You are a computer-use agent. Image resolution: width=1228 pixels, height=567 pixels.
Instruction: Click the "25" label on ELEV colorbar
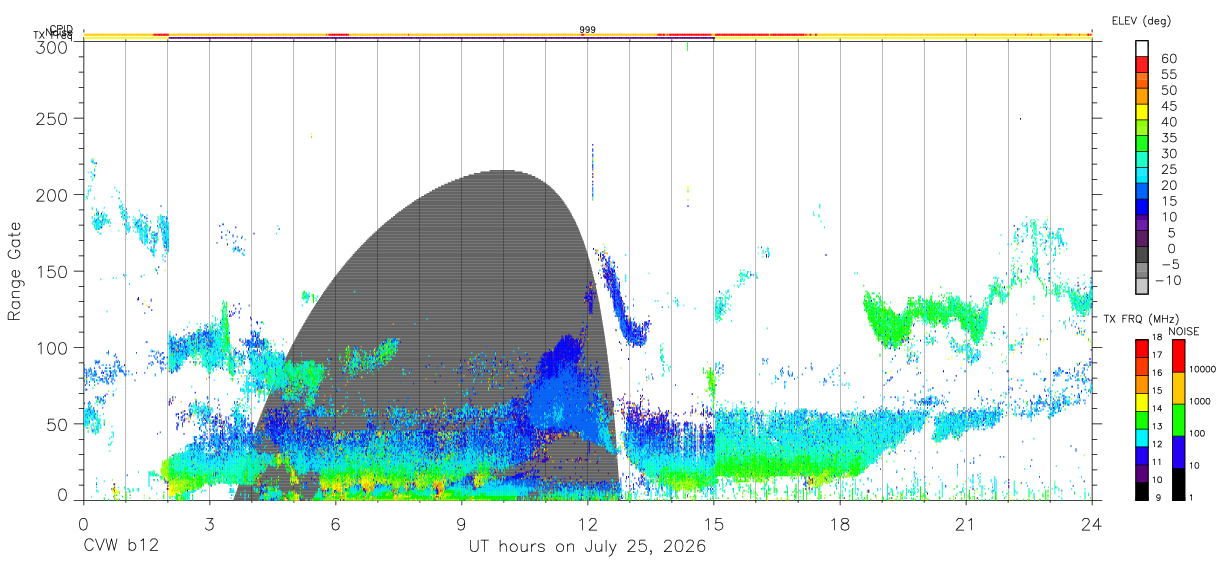point(1168,170)
